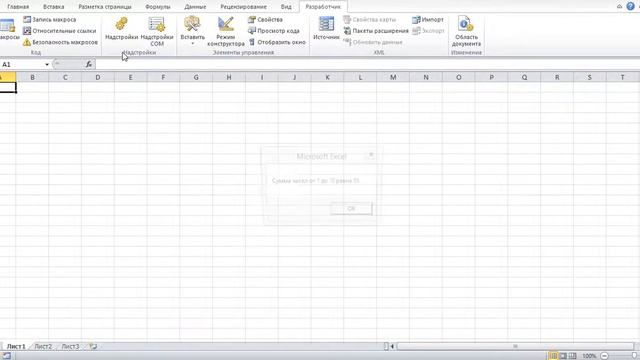This screenshot has width=640, height=360.
Task: Click into the Name Box showing A1
Action: [x=22, y=64]
